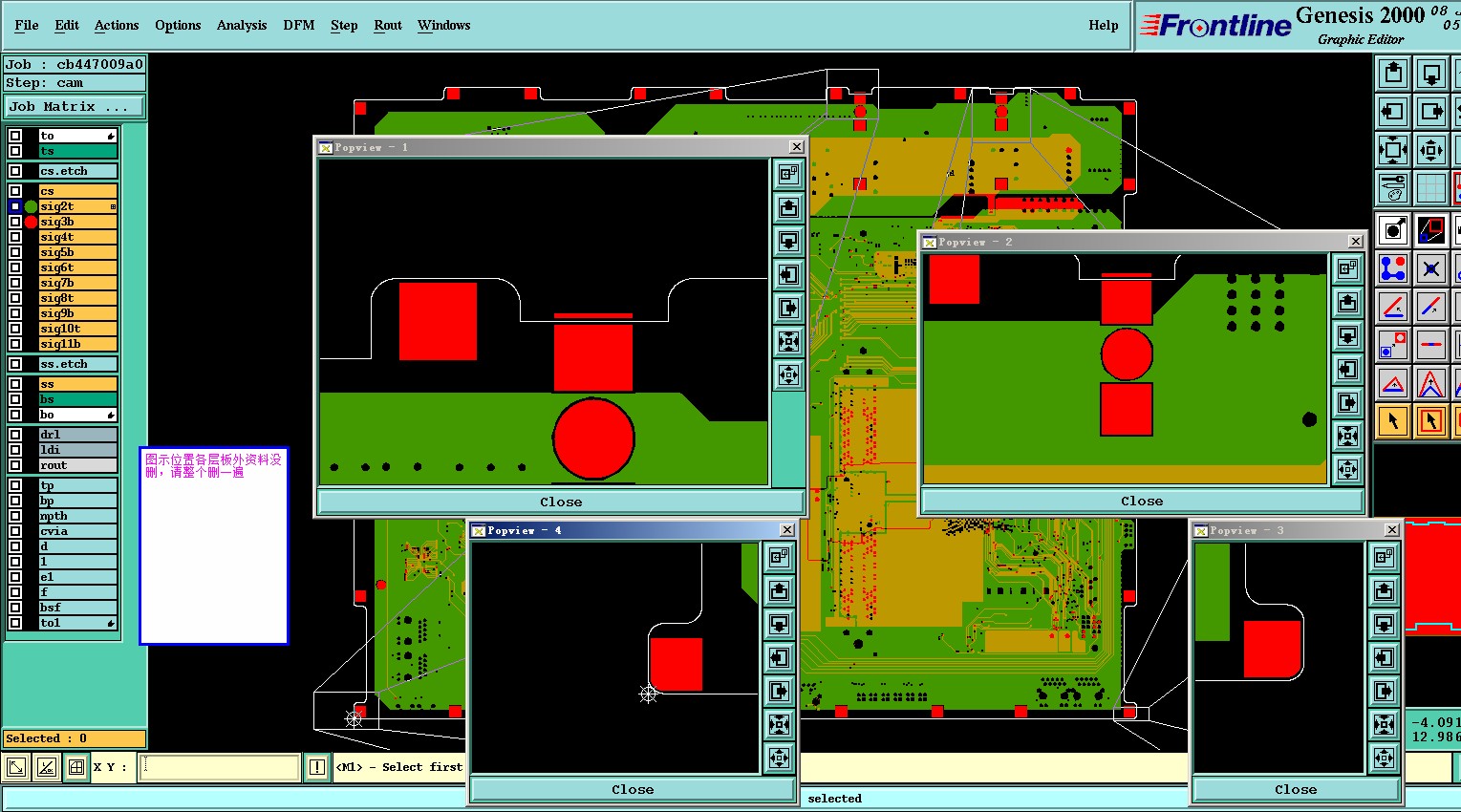1461x812 pixels.
Task: Tick the checkbox for layer ss.etch
Action: 15,364
